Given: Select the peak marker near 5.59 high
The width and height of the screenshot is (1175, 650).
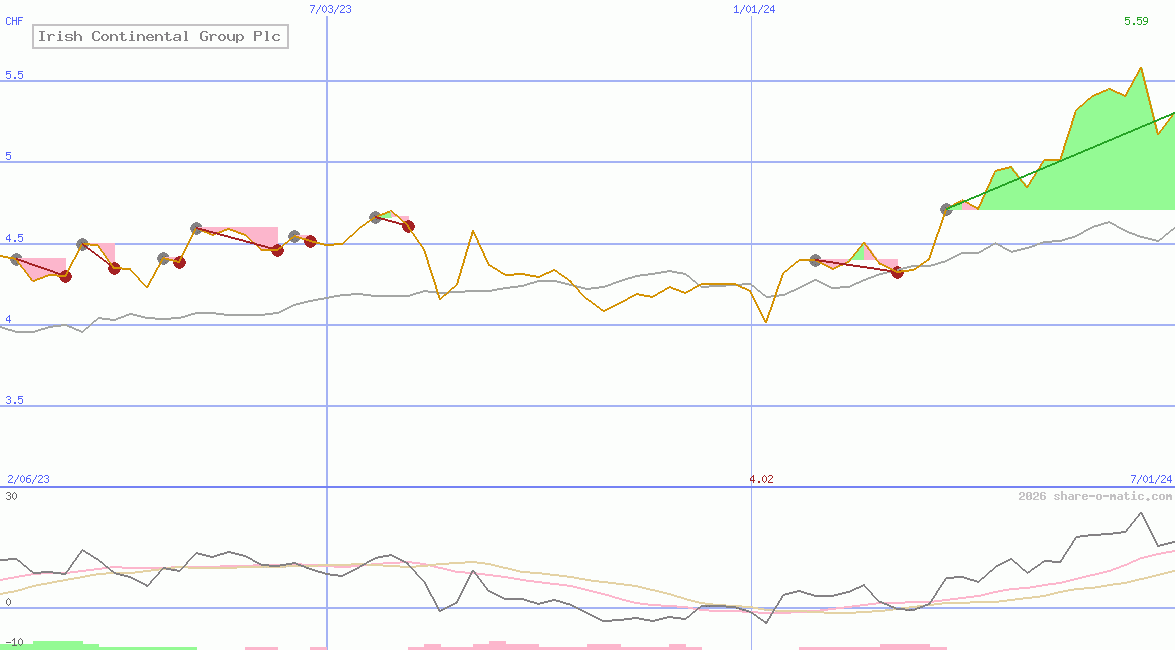Looking at the screenshot, I should tap(1140, 68).
